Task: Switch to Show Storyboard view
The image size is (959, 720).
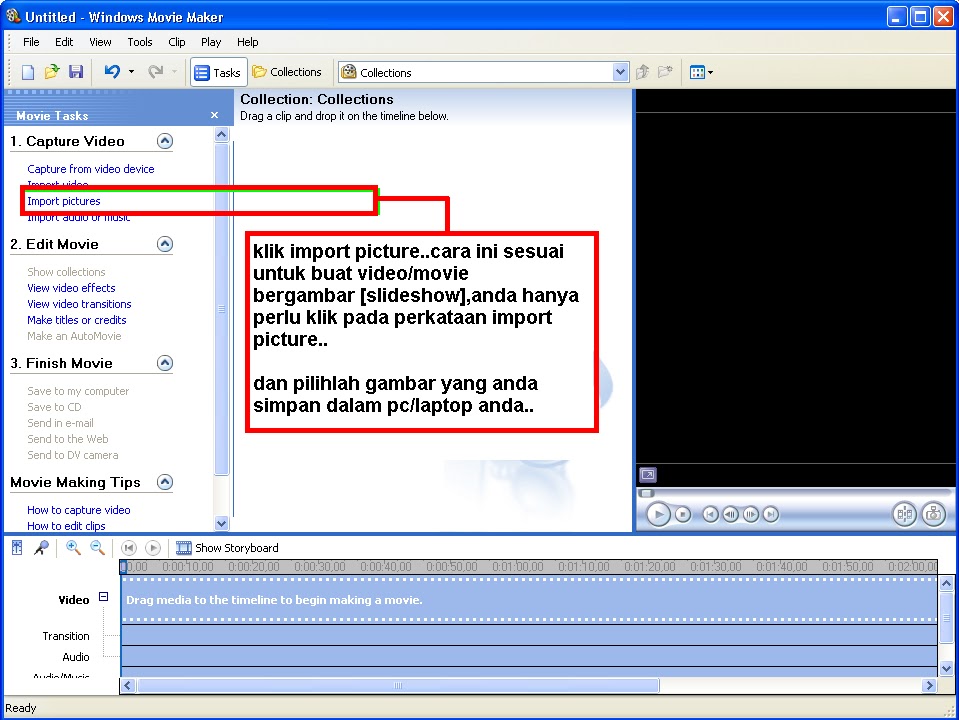Action: coord(227,547)
